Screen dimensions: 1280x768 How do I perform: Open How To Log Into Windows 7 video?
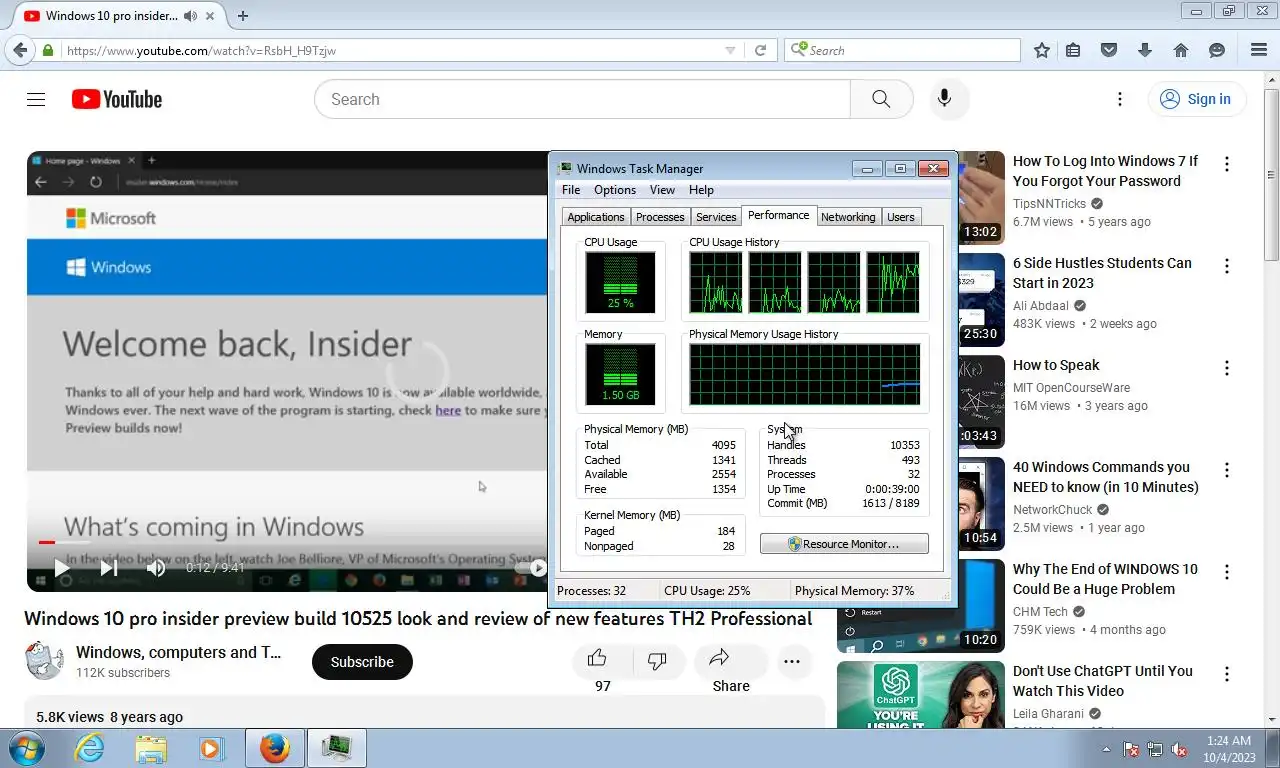point(1105,171)
